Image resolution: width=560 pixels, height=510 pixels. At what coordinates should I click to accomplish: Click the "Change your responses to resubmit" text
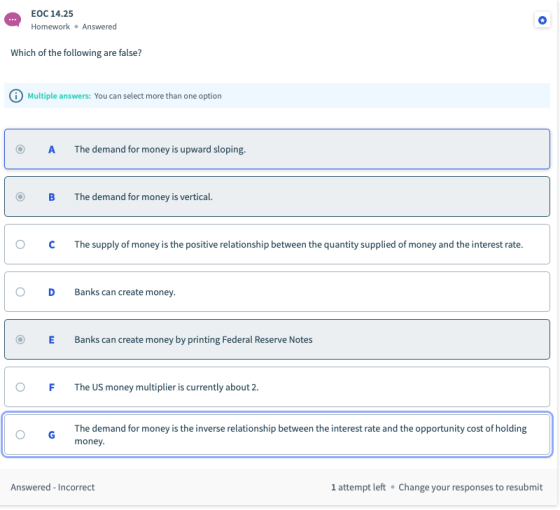coord(470,487)
